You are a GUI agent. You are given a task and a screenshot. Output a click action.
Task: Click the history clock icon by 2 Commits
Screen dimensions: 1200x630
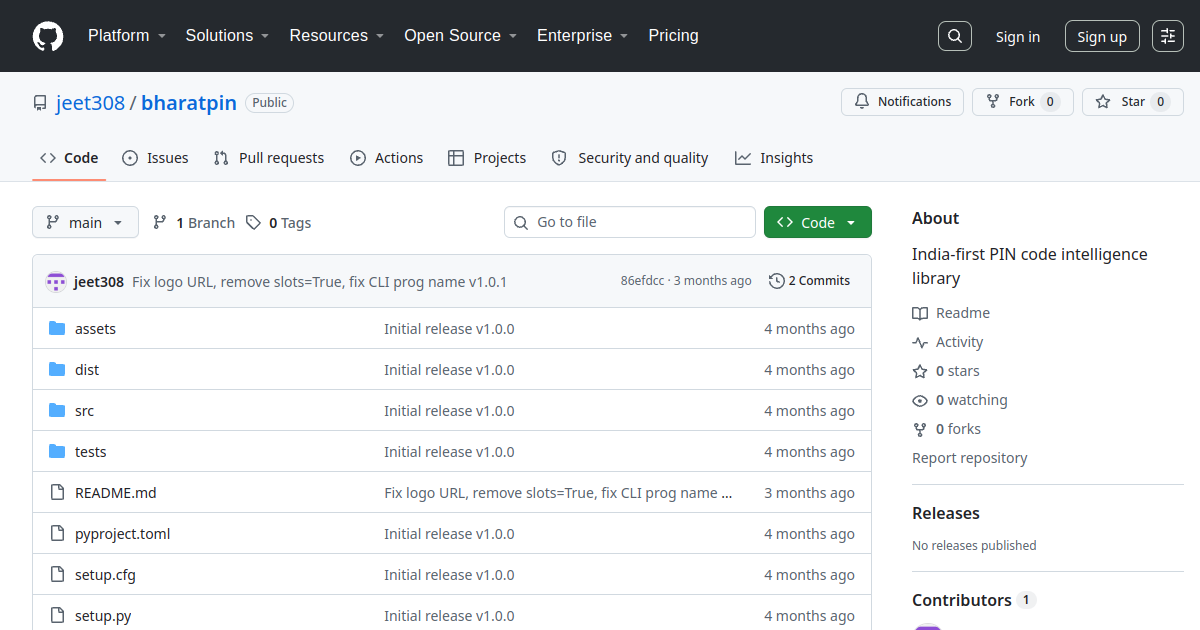[x=777, y=281]
